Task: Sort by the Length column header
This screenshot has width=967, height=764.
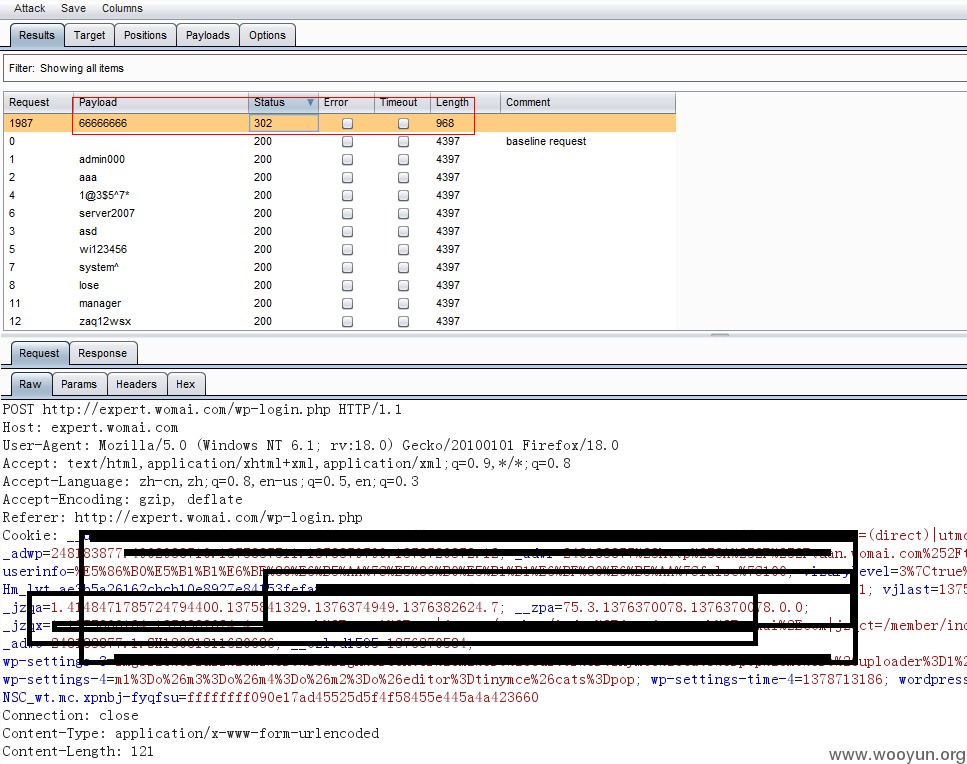Action: pyautogui.click(x=465, y=102)
